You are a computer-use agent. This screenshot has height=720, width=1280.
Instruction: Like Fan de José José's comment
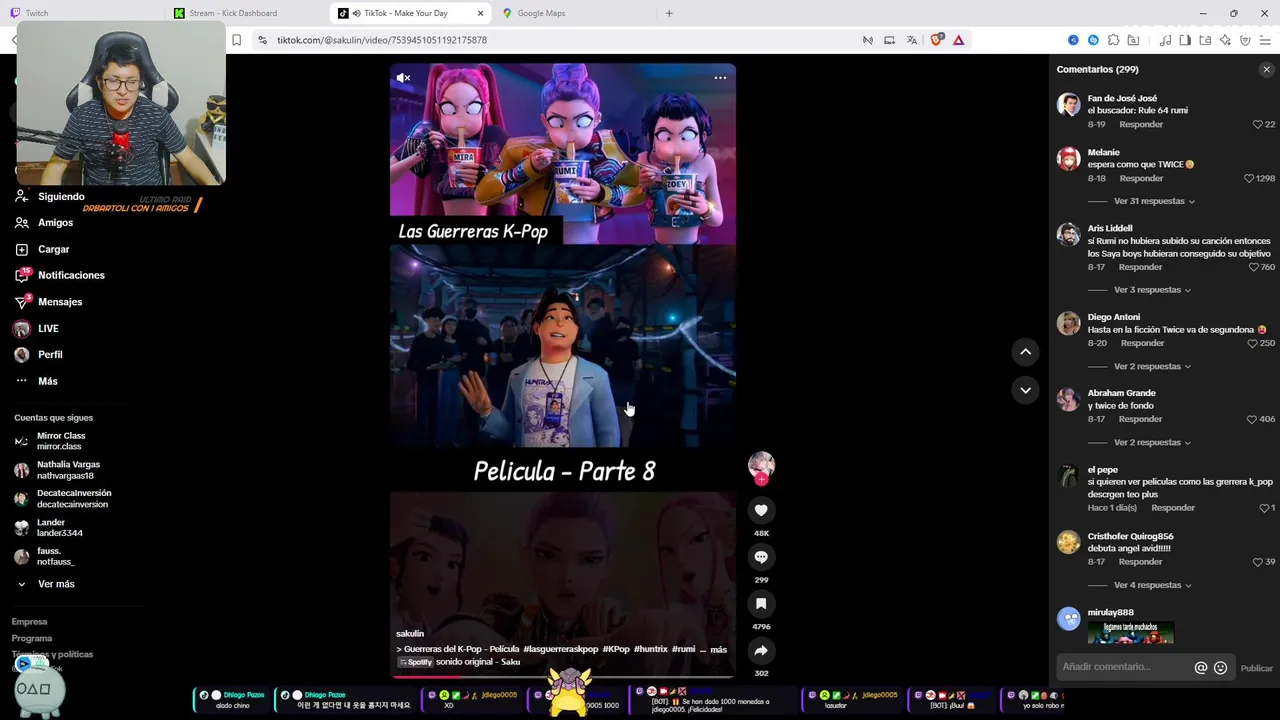point(1258,125)
